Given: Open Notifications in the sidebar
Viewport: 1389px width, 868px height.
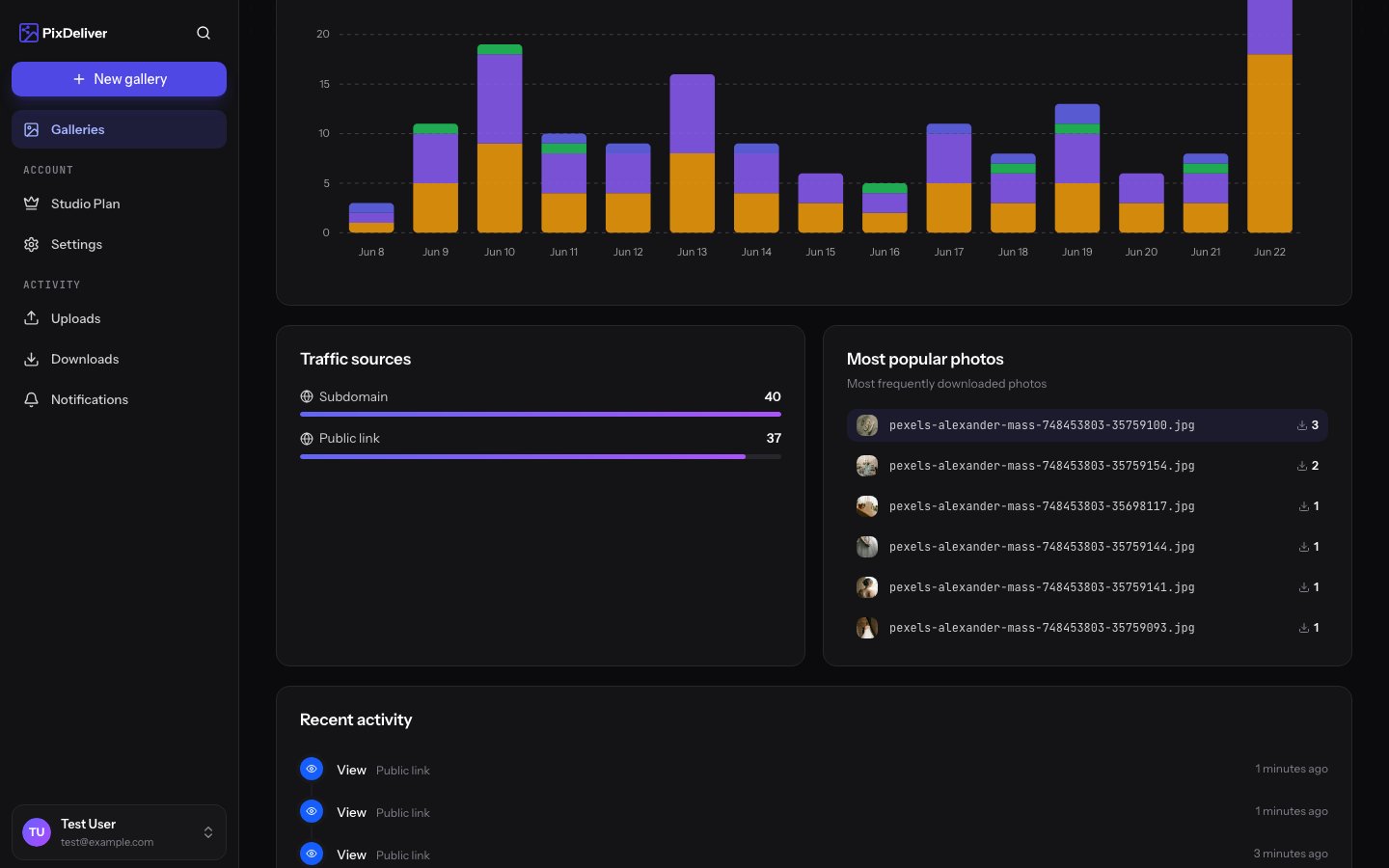Looking at the screenshot, I should point(119,399).
